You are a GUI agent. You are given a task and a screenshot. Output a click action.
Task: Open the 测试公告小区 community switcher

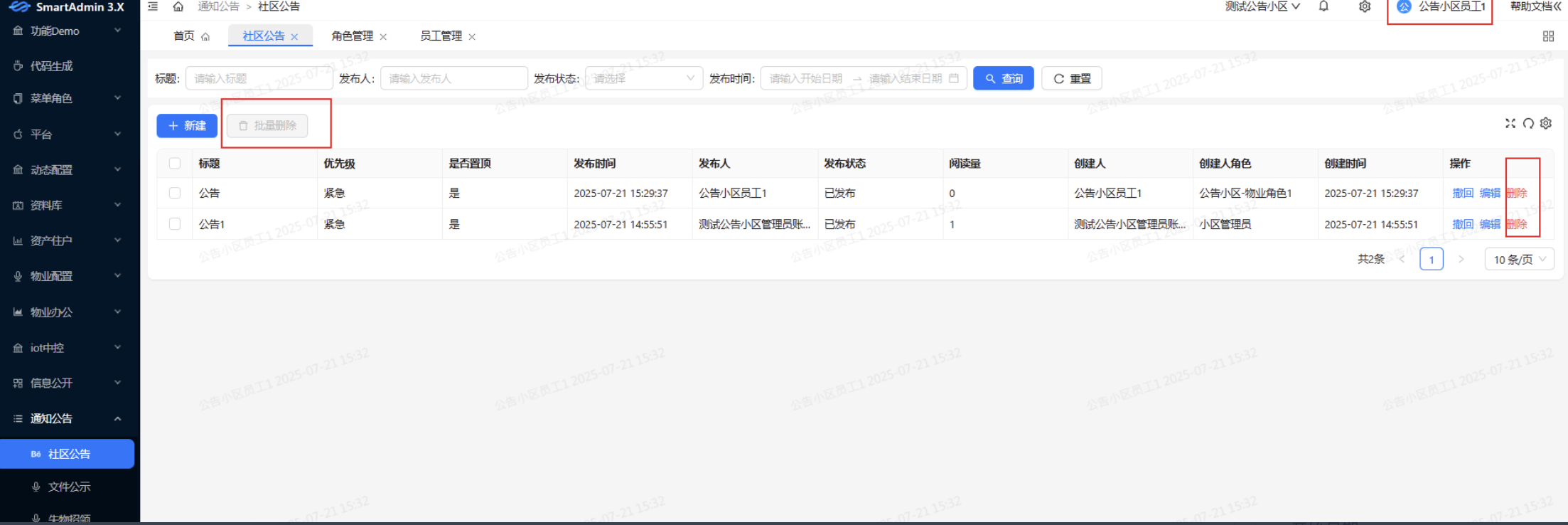[x=1262, y=6]
